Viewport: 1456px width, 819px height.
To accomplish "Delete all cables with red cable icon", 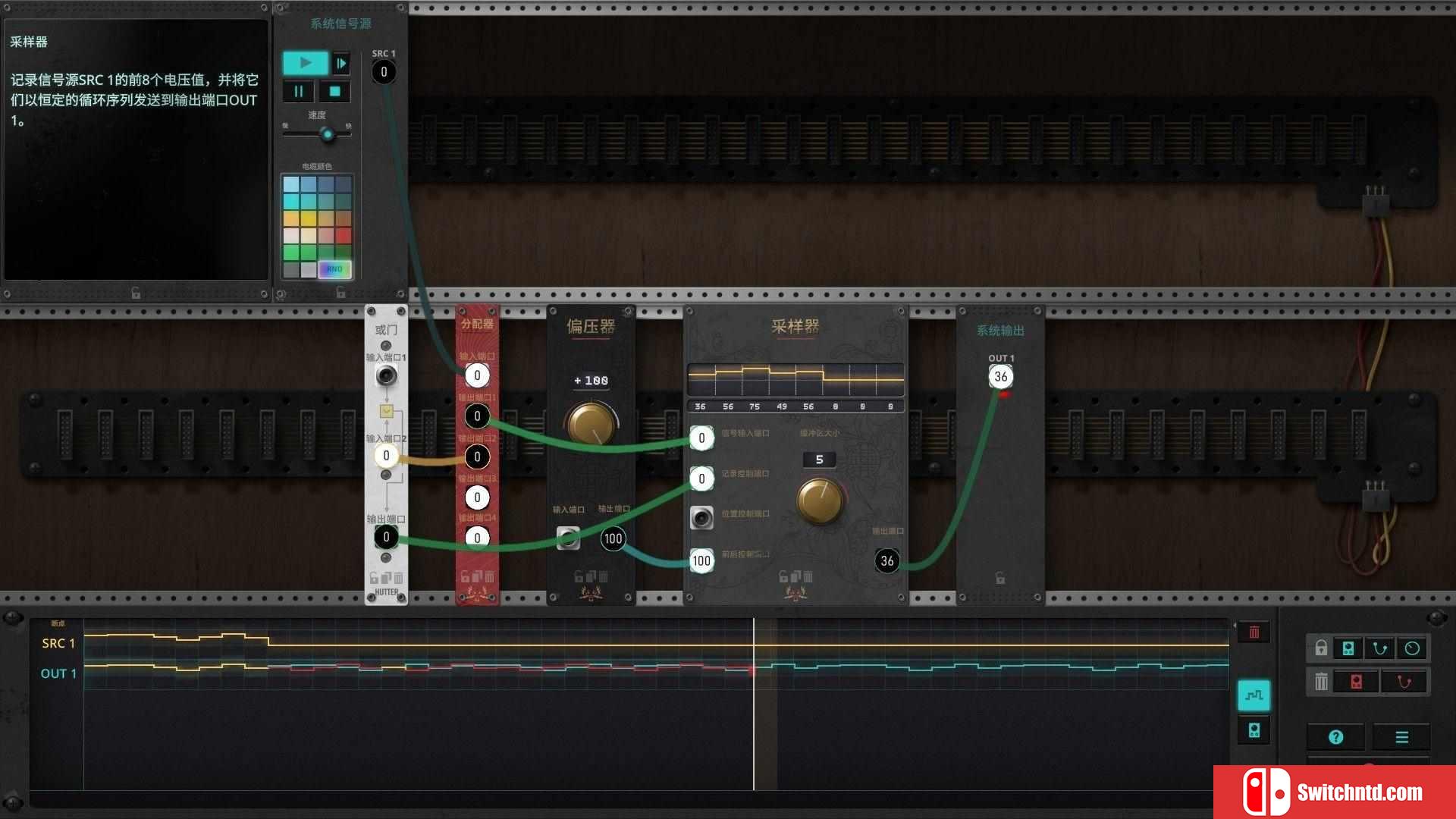I will tap(1404, 682).
